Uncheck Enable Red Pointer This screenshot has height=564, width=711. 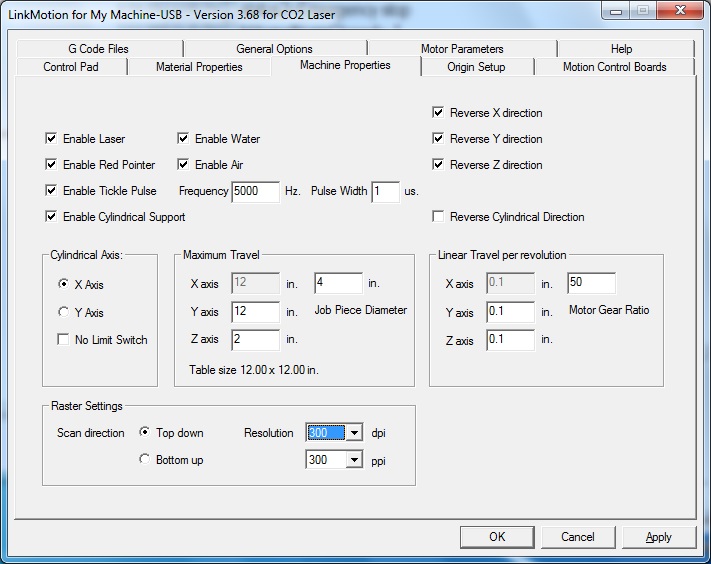(52, 165)
